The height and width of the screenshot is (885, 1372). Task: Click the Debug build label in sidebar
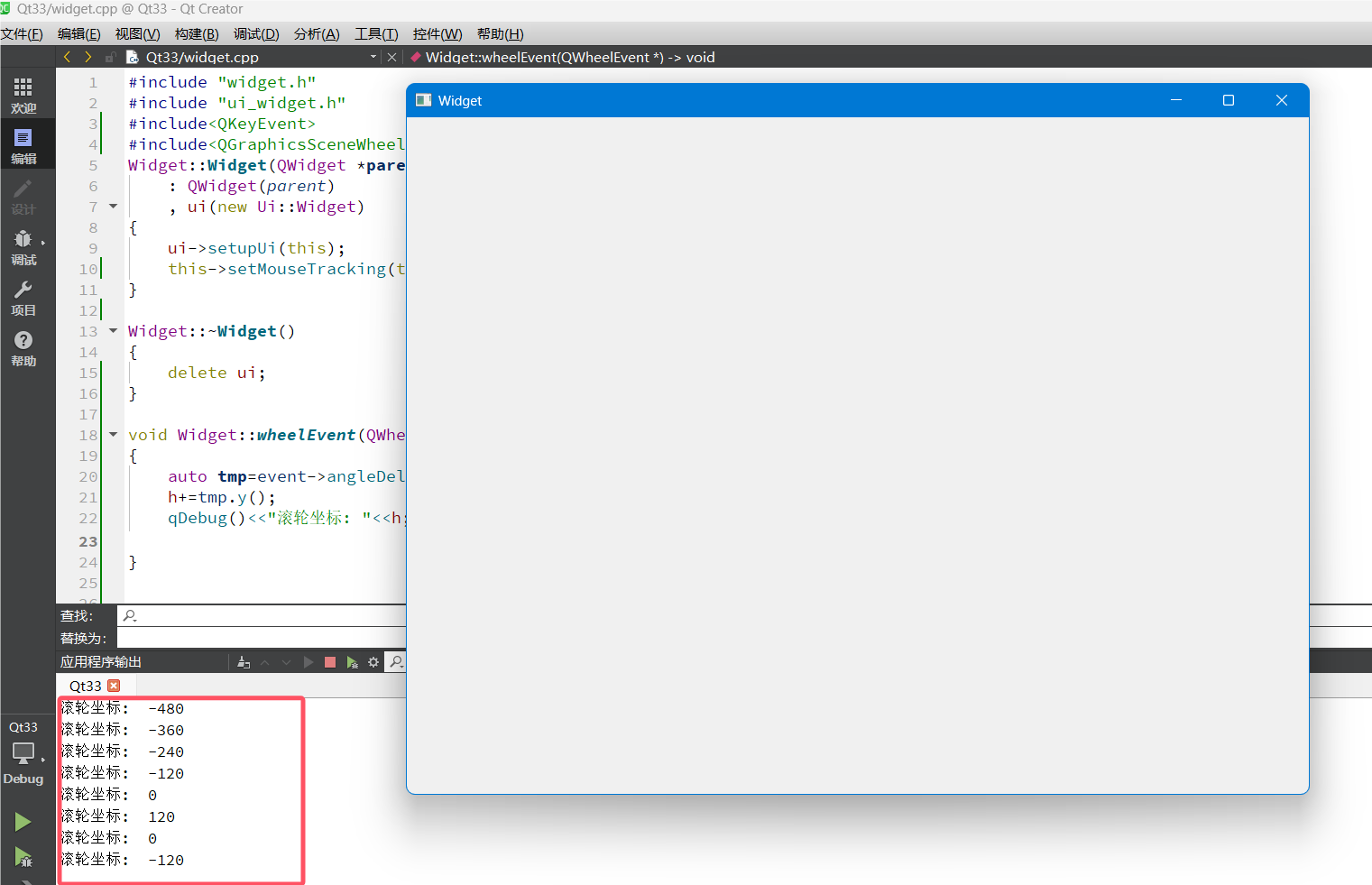pyautogui.click(x=23, y=779)
